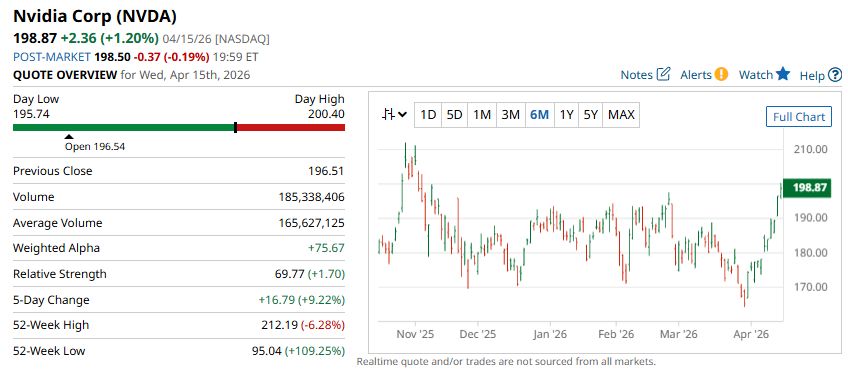Select the MAX chart range

621,115
